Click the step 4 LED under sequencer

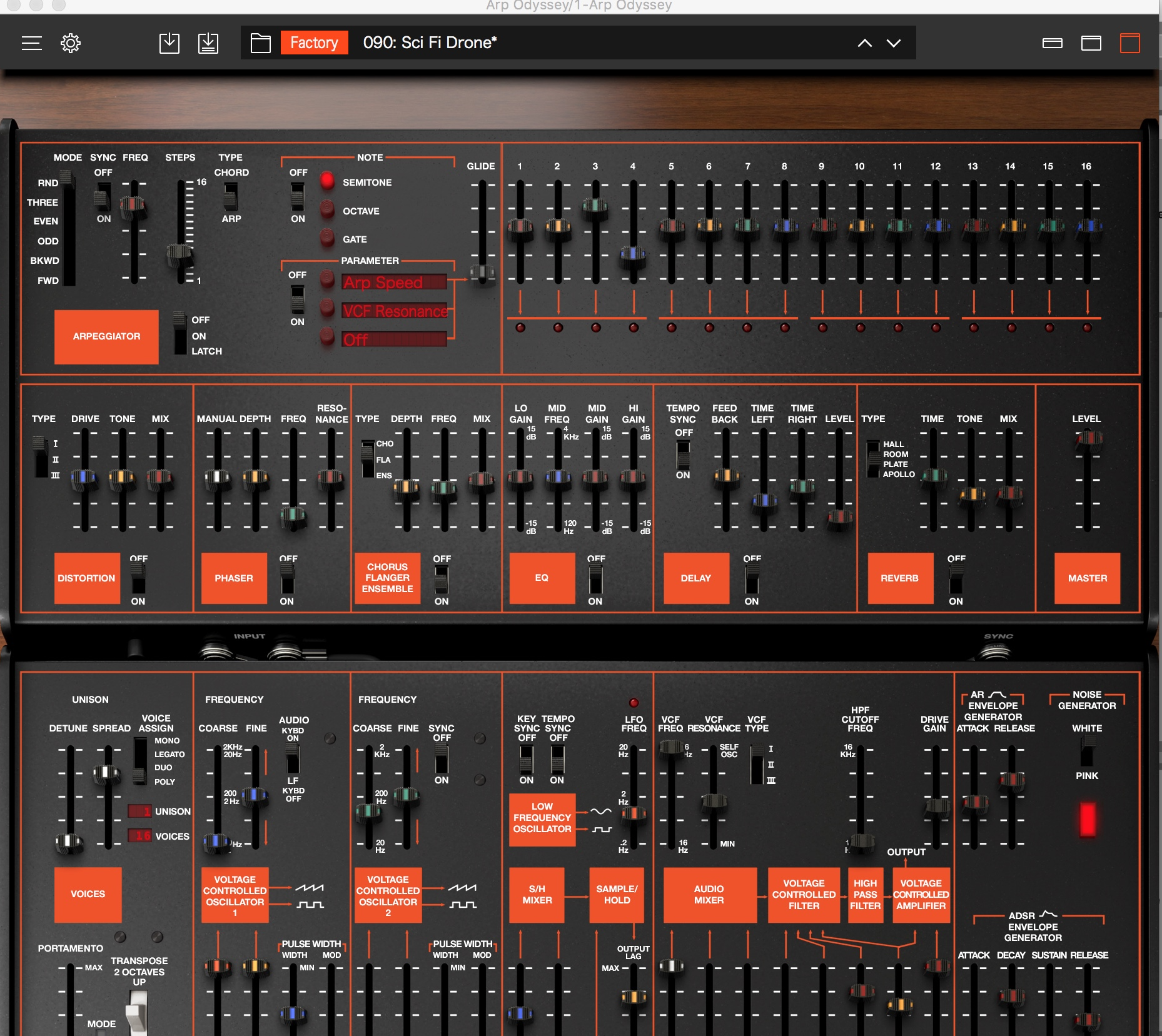tap(634, 328)
